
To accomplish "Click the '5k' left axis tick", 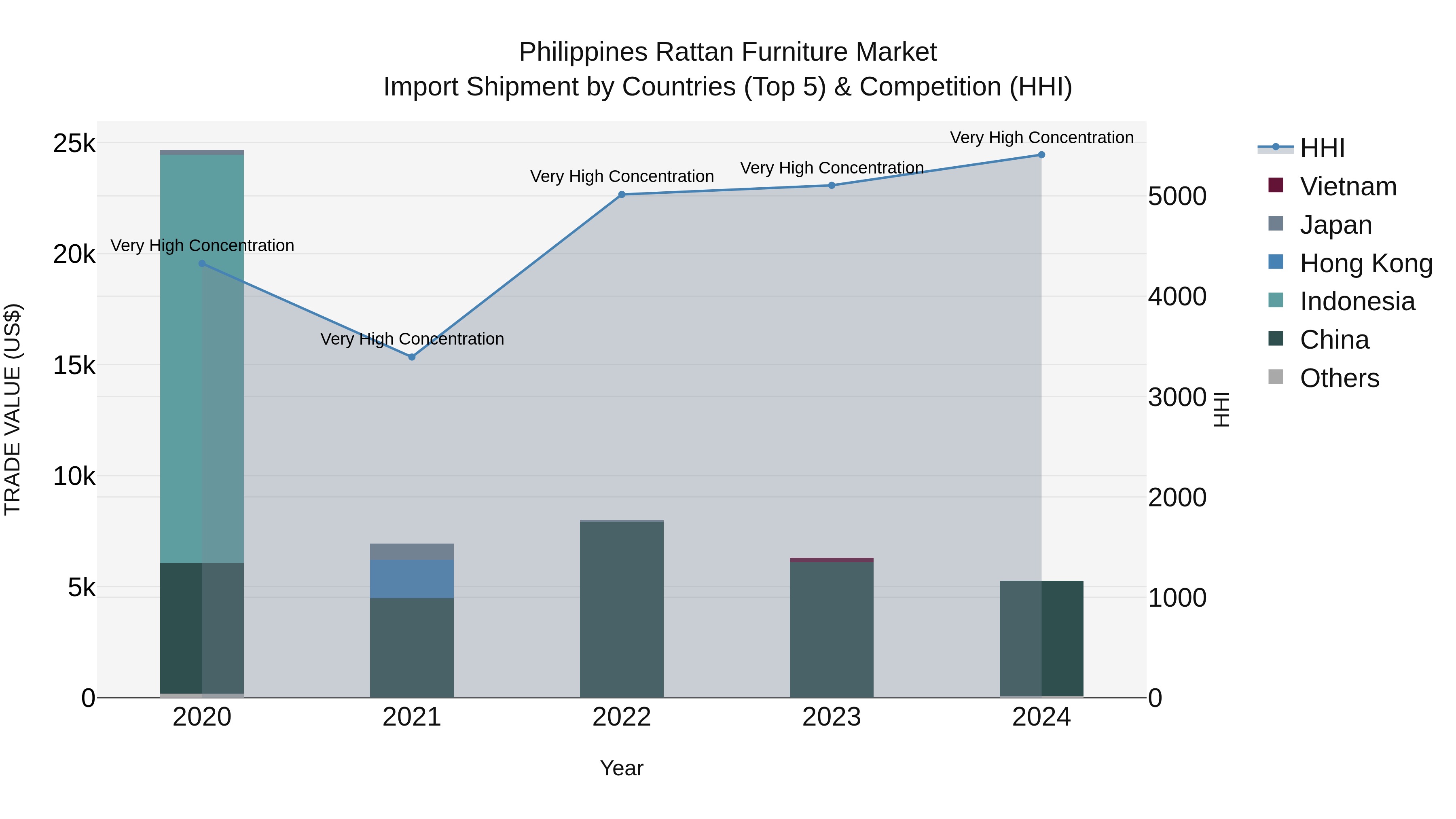I will (81, 587).
